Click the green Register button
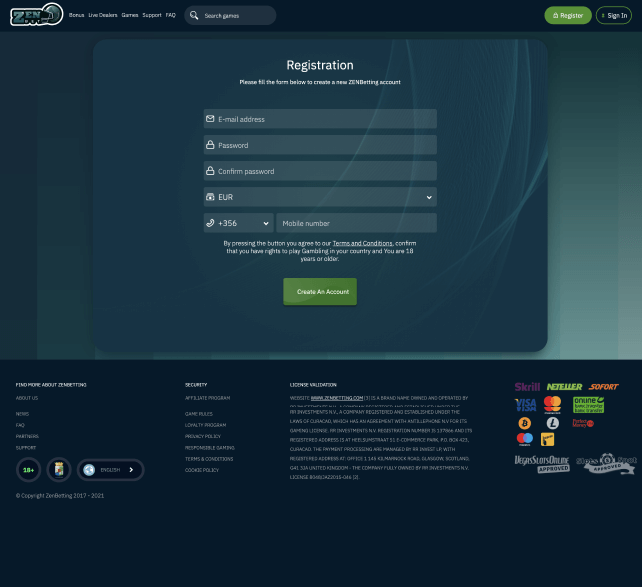 click(568, 16)
